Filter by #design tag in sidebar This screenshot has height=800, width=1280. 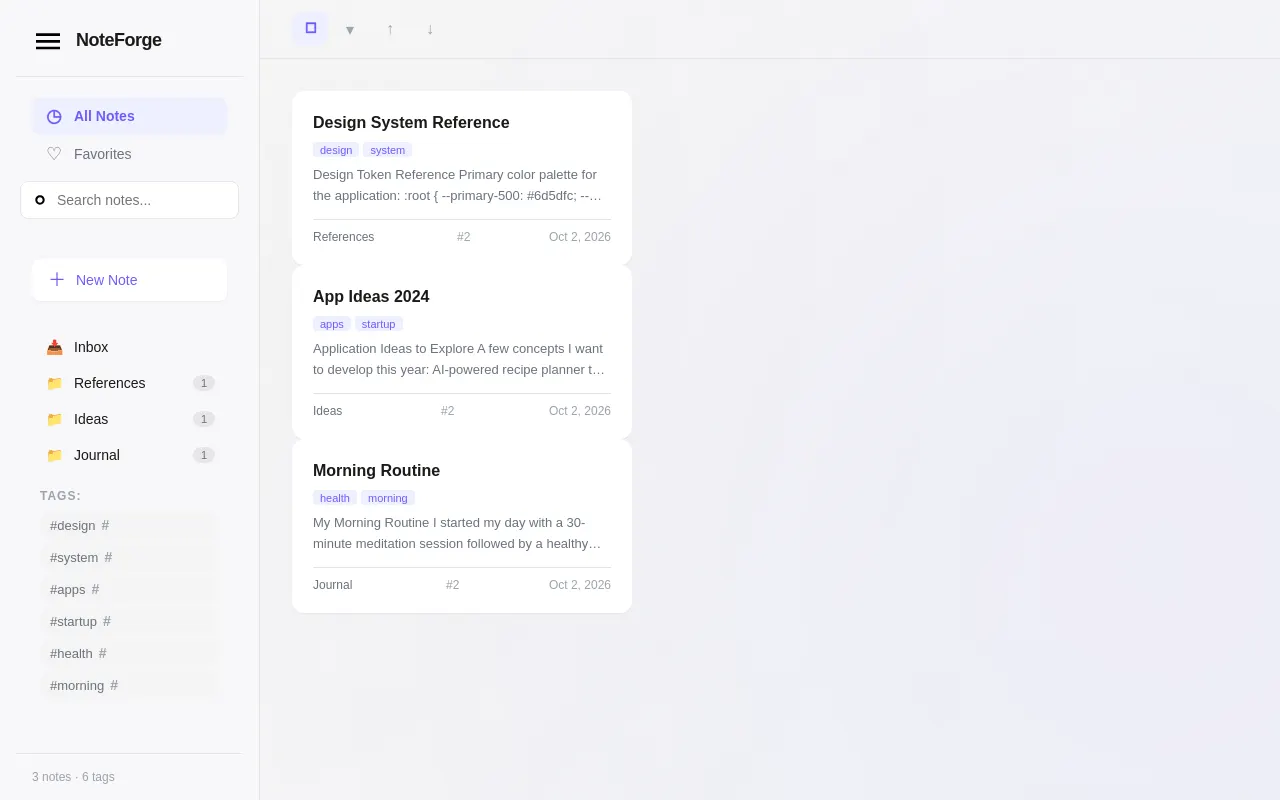(x=128, y=525)
